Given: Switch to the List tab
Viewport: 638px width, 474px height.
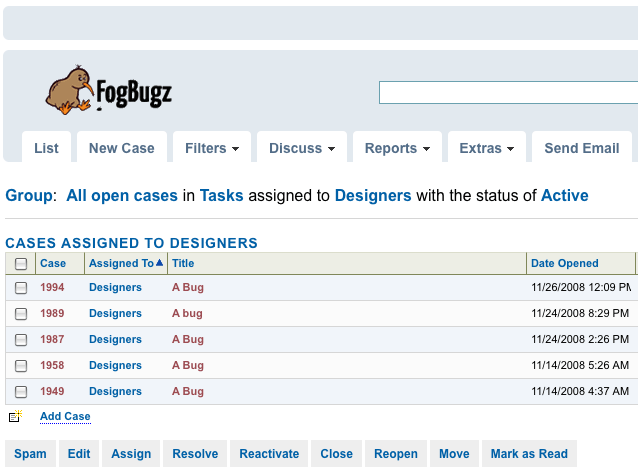Looking at the screenshot, I should point(46,148).
